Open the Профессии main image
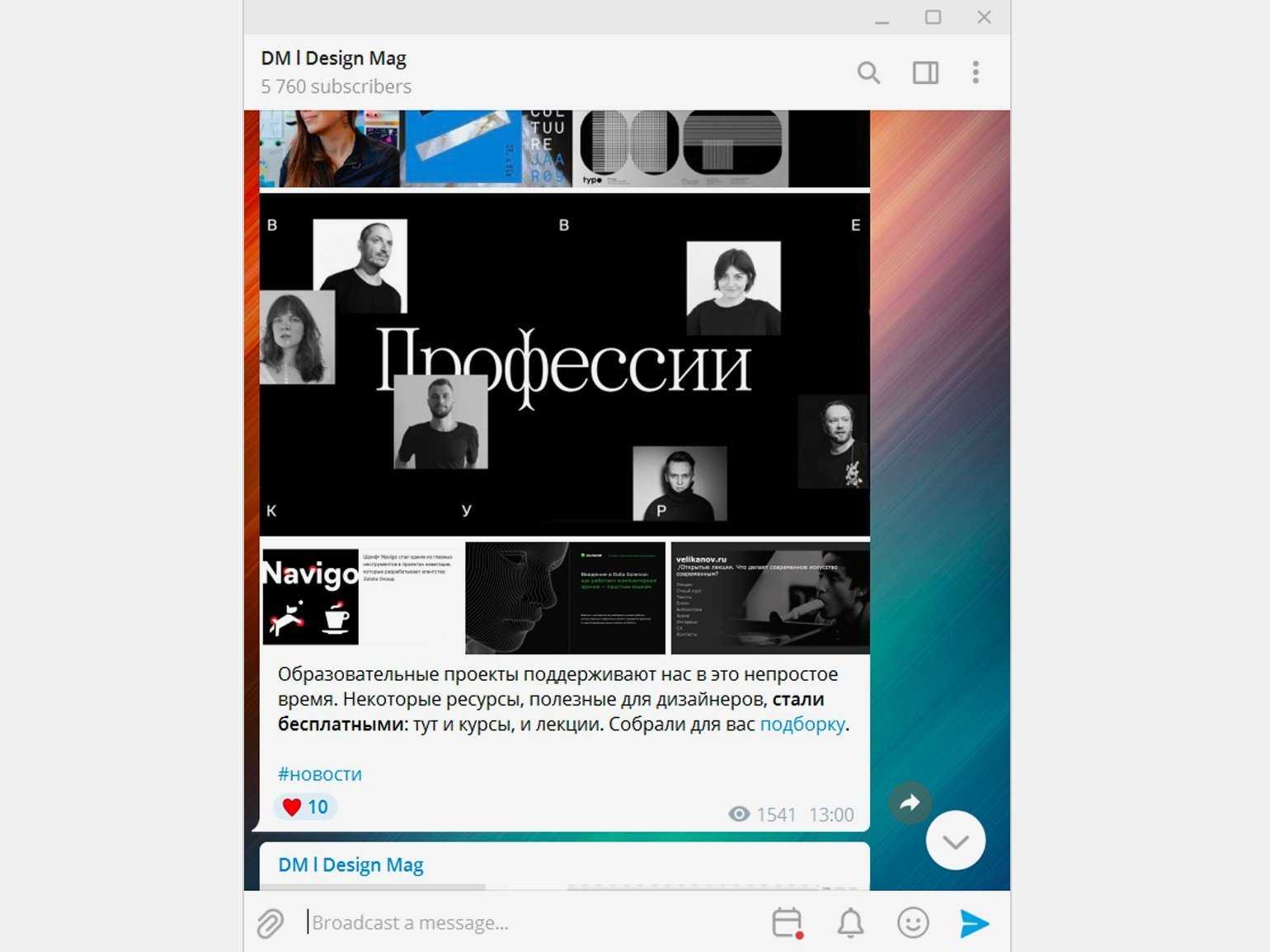 click(564, 364)
